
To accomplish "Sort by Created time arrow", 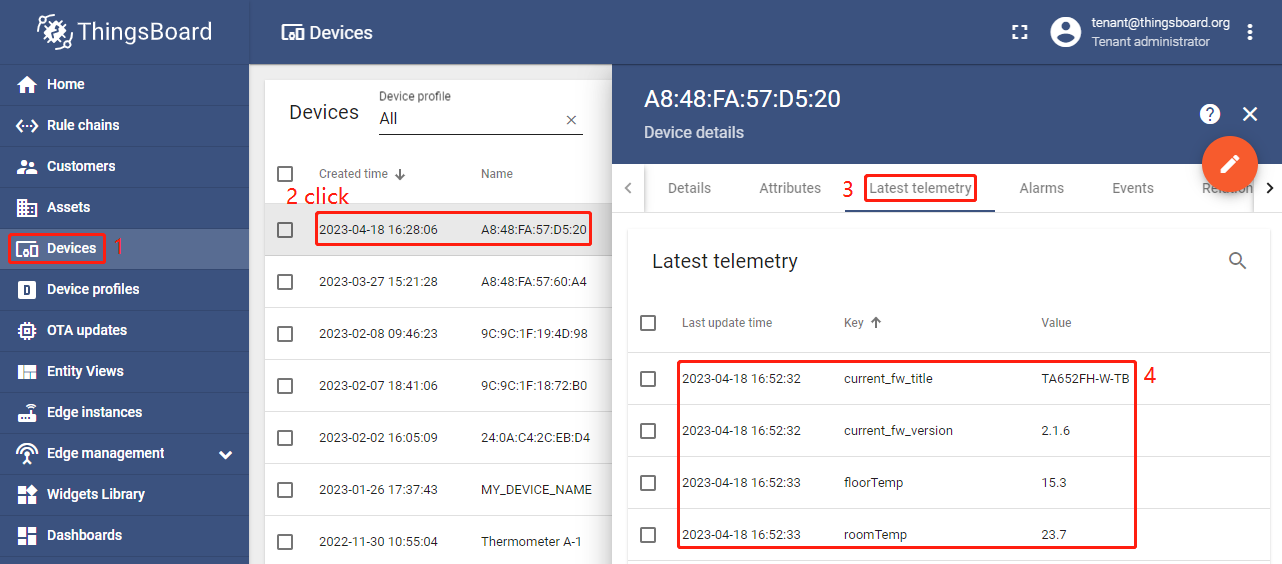I will [400, 174].
